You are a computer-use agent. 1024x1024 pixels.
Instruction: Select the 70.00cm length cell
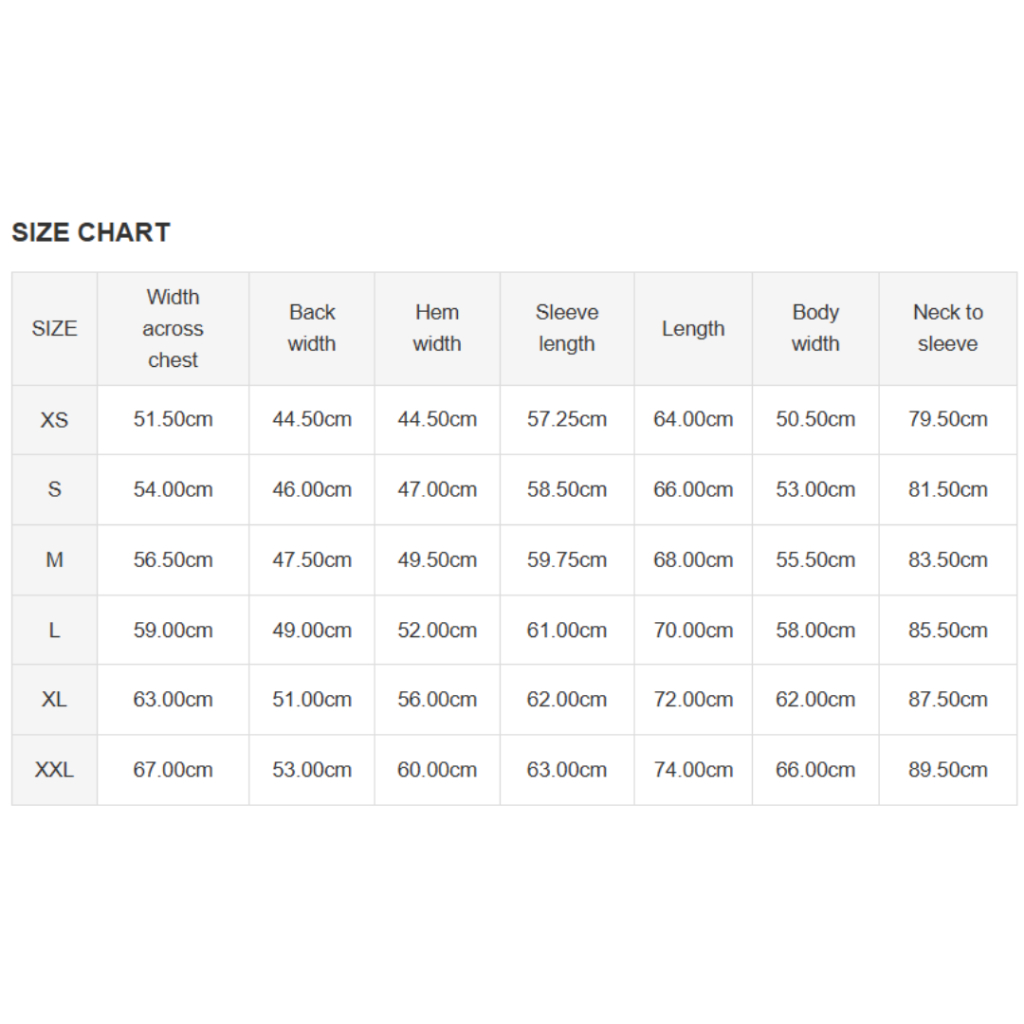click(693, 630)
